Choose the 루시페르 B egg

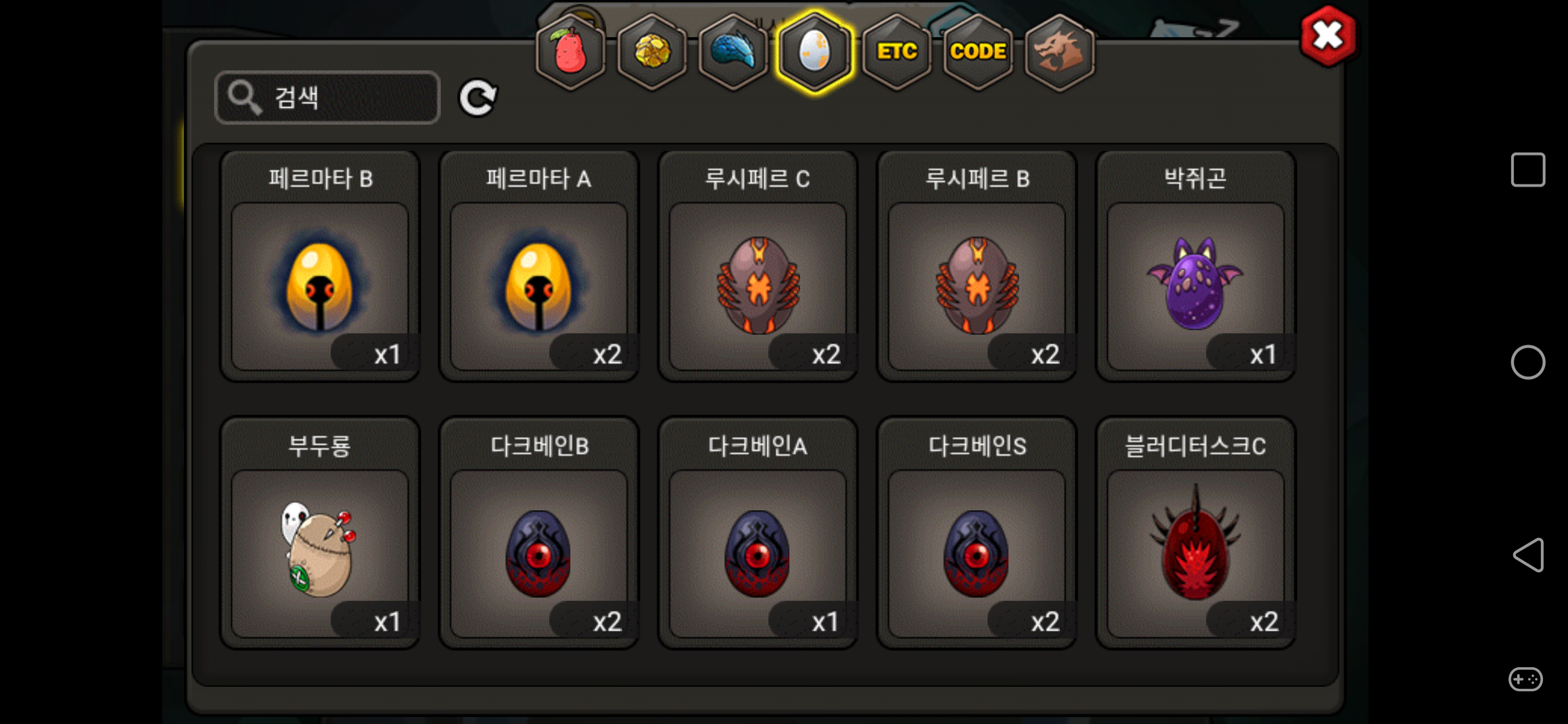pos(977,266)
